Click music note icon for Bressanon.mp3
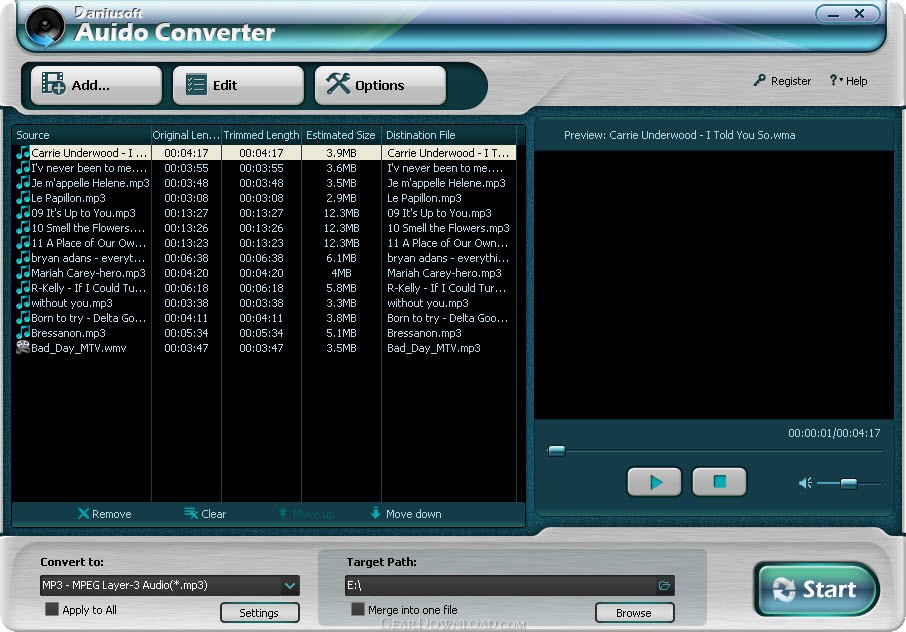Image resolution: width=906 pixels, height=632 pixels. [x=23, y=333]
